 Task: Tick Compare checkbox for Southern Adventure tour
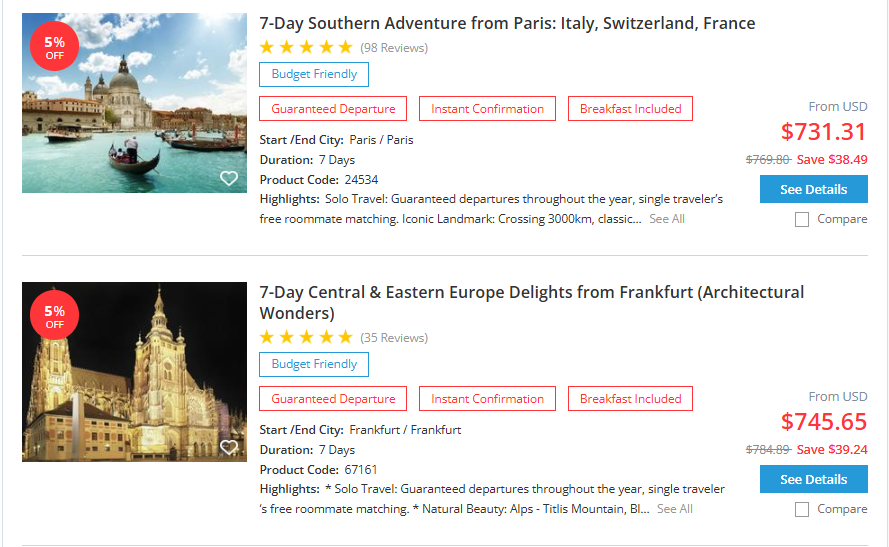(802, 220)
